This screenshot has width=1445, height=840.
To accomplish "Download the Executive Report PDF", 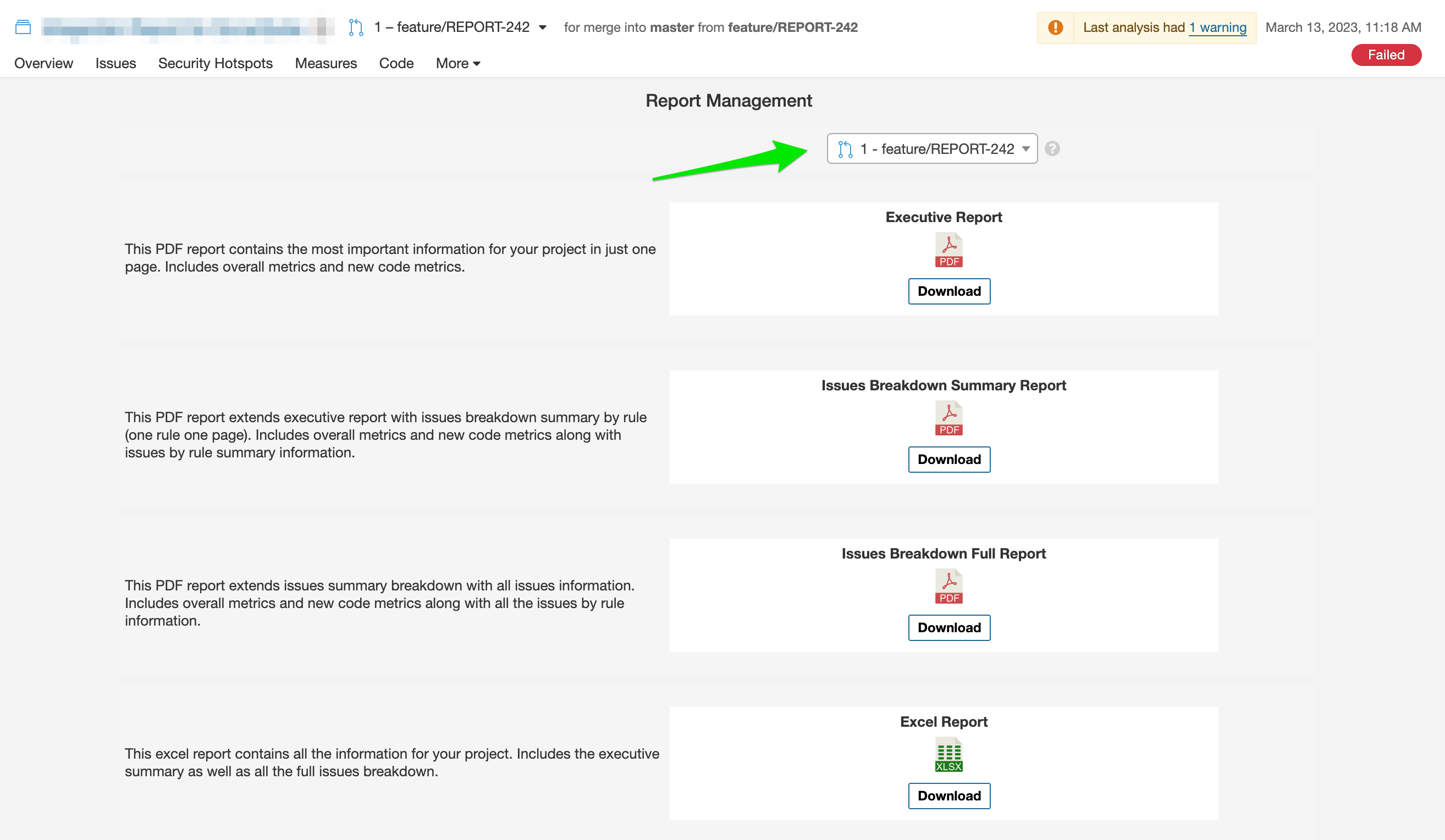I will point(947,290).
